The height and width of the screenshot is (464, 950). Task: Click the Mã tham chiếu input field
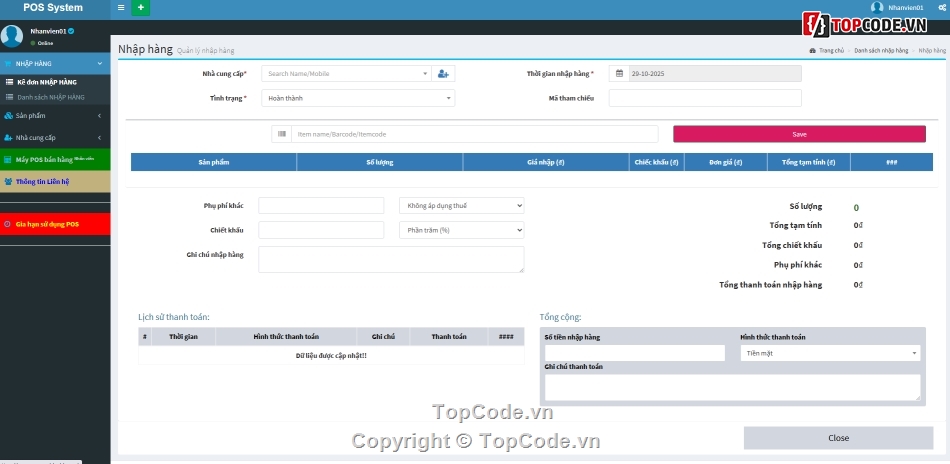tap(705, 98)
